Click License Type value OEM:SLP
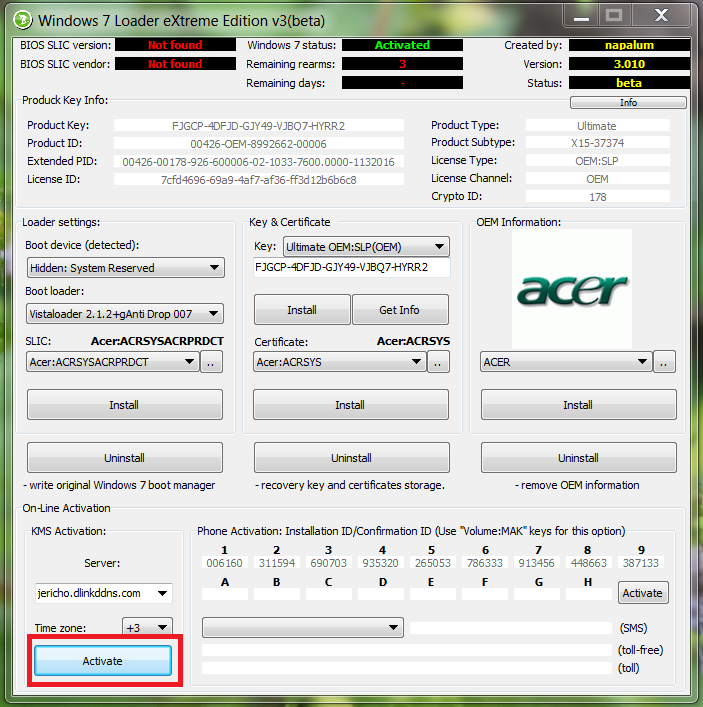 coord(597,161)
